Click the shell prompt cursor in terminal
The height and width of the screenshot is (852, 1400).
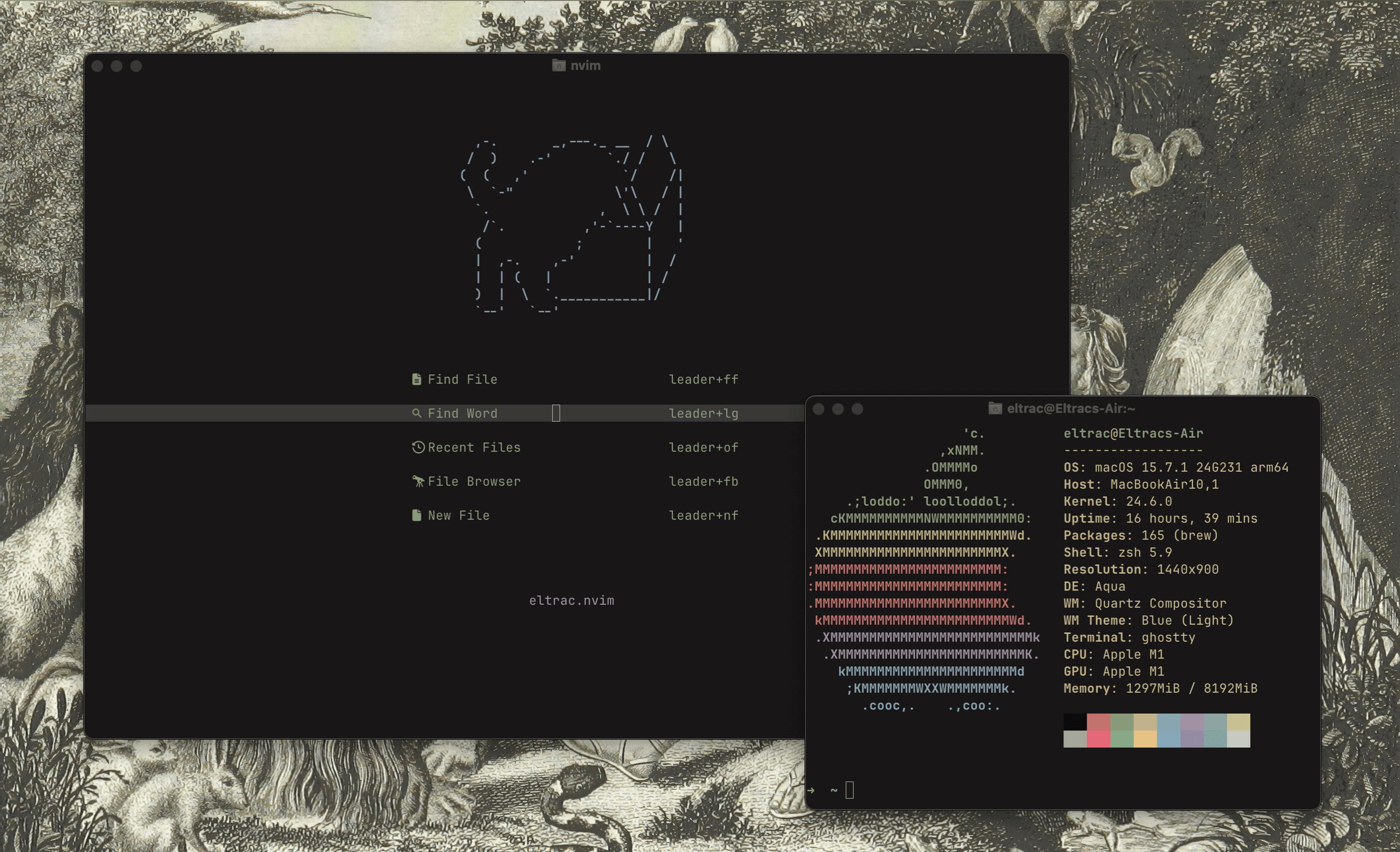(x=850, y=790)
